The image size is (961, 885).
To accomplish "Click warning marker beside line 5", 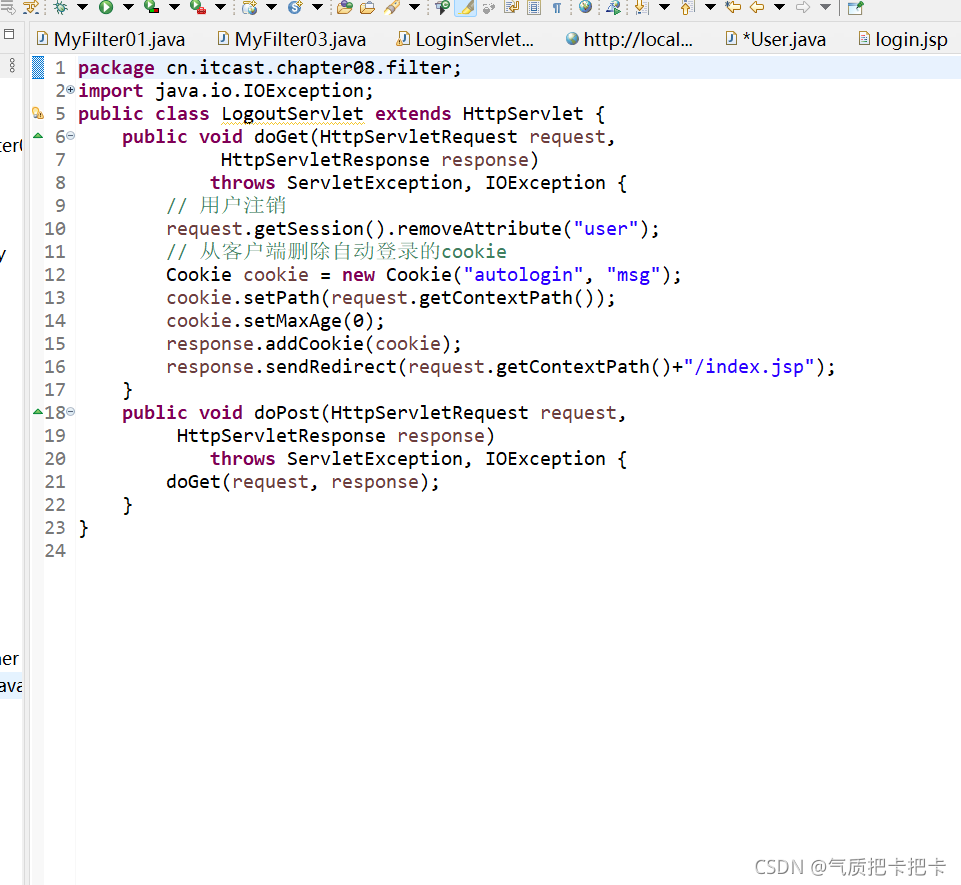I will (x=38, y=113).
